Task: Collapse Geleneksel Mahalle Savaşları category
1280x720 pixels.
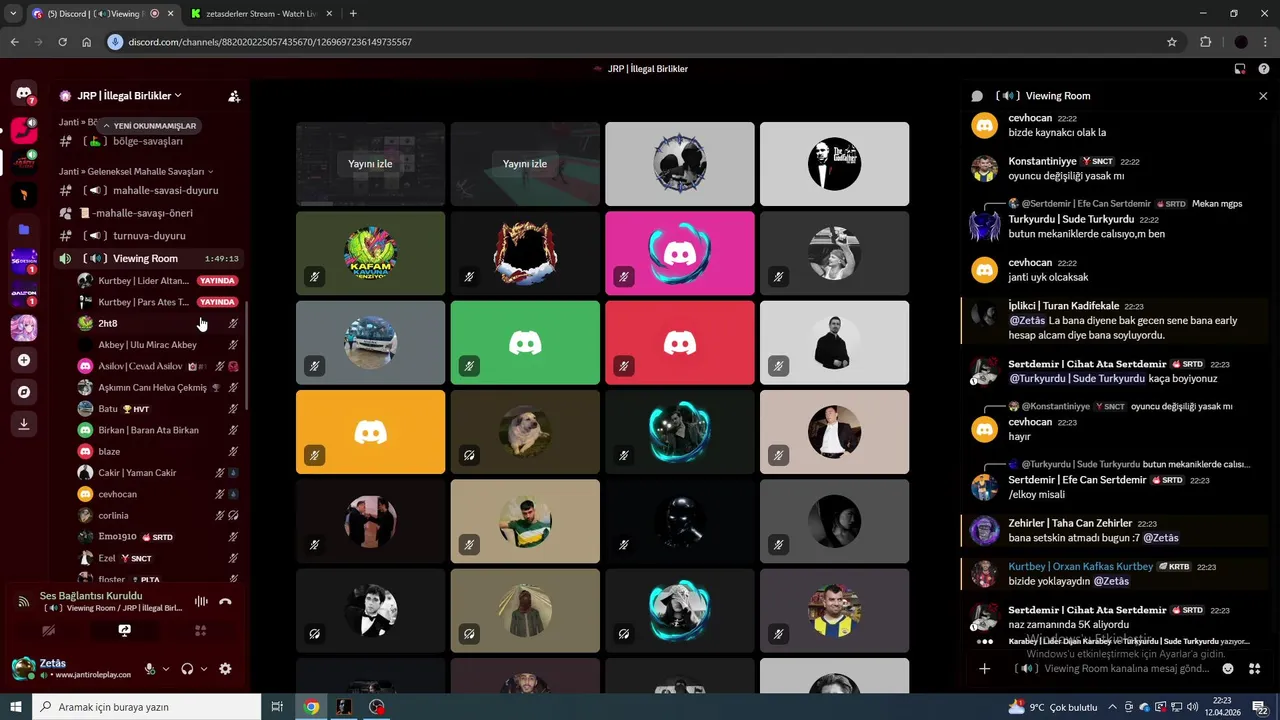Action: (x=135, y=171)
